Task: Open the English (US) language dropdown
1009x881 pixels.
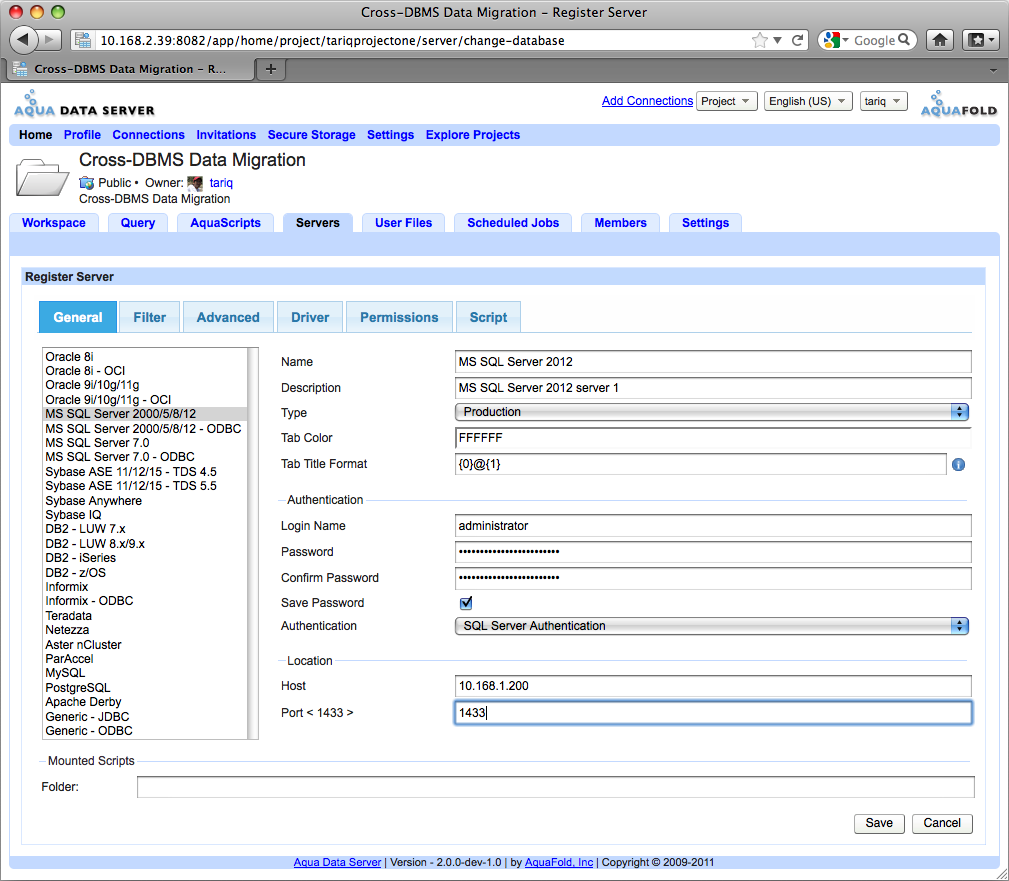Action: 808,101
